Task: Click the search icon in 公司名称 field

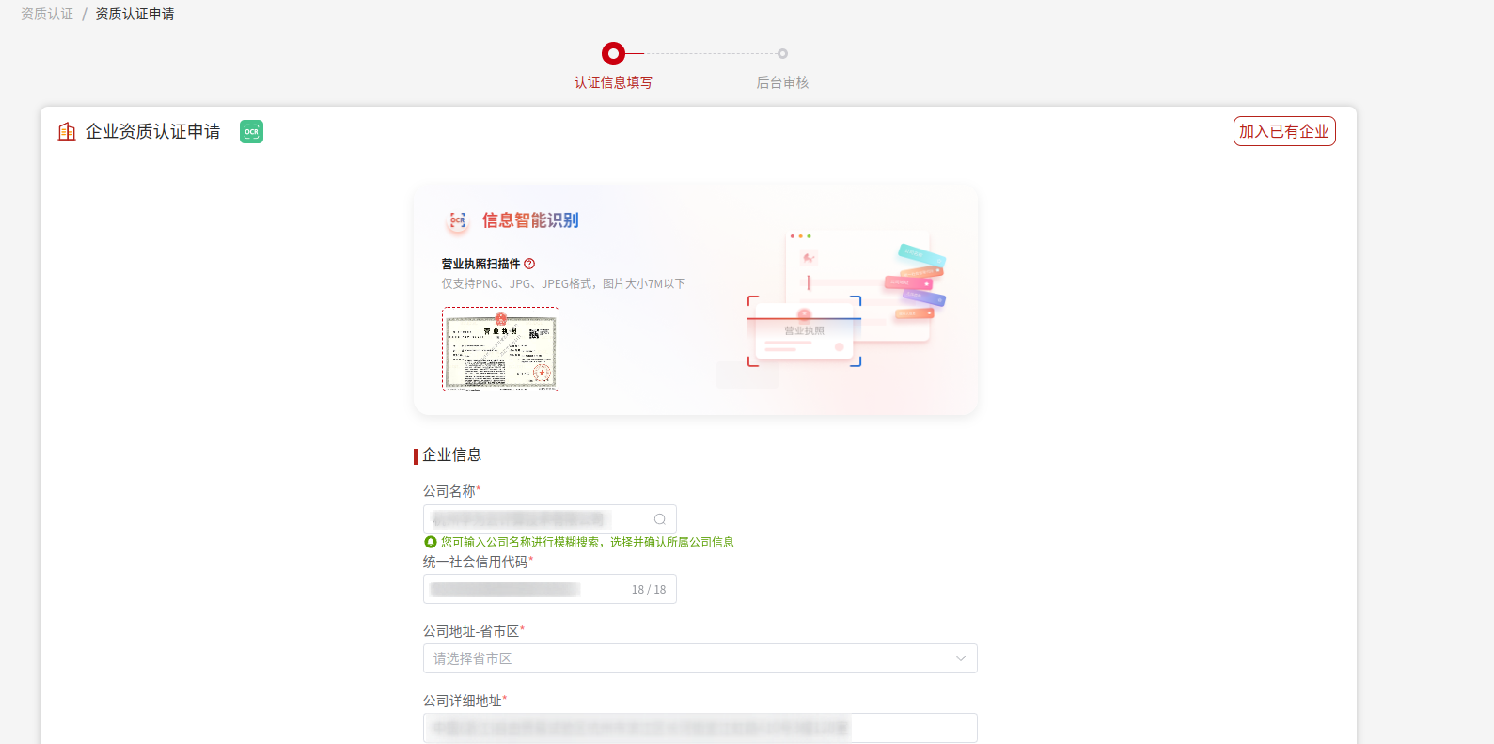Action: click(659, 519)
